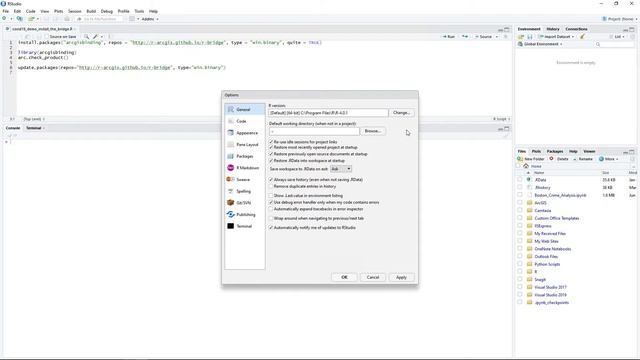This screenshot has width=640, height=360.
Task: Toggle Restore .RData into workspace at startup
Action: pos(271,160)
